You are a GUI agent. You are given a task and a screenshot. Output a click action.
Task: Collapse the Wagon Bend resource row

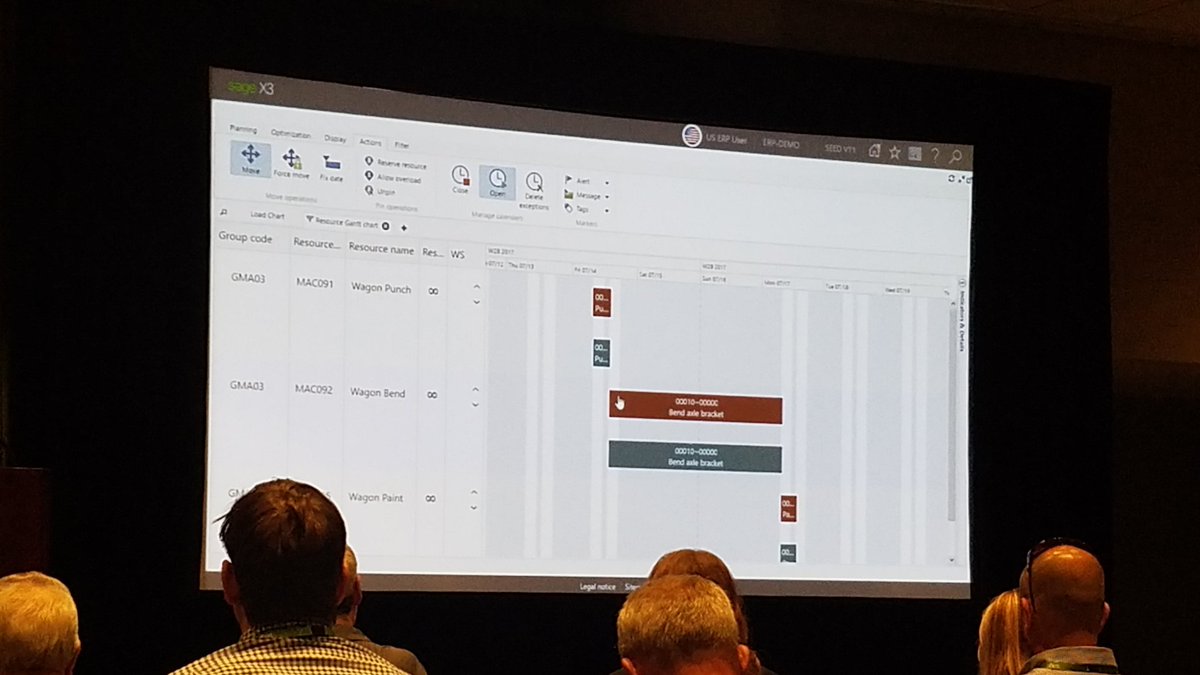click(475, 389)
